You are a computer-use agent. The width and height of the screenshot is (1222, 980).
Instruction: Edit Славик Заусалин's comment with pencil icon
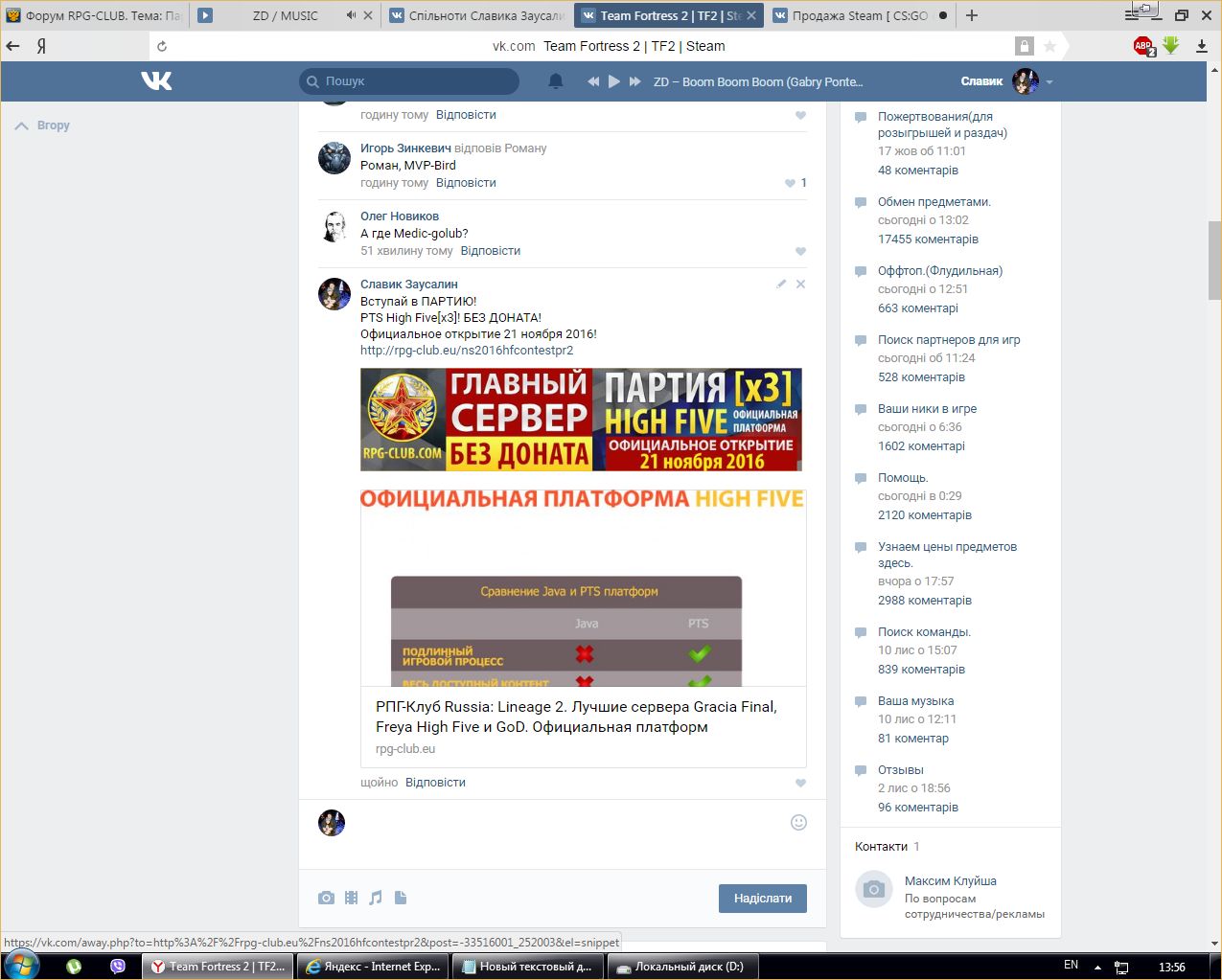coord(781,284)
